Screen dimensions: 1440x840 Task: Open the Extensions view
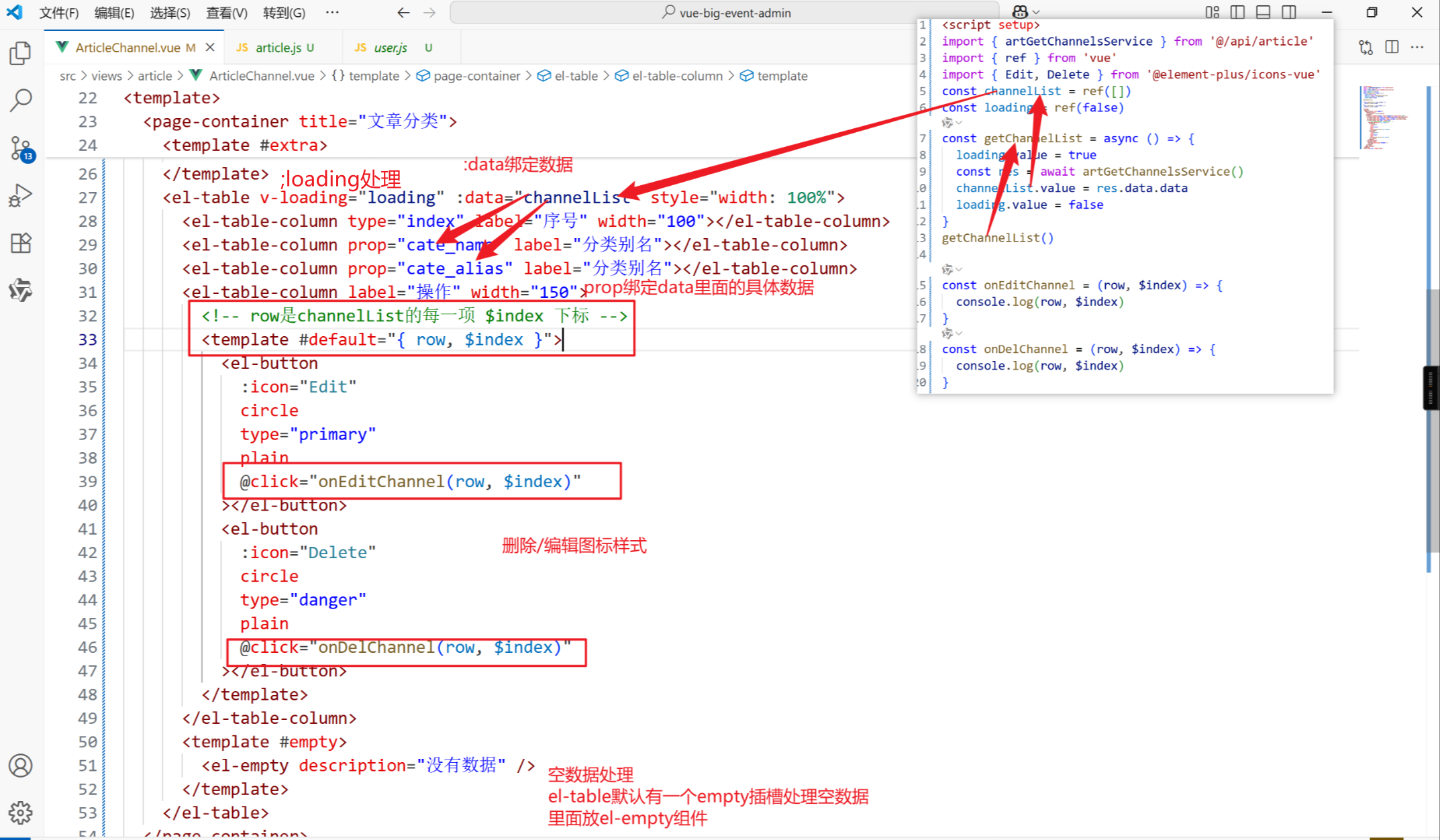pyautogui.click(x=21, y=243)
